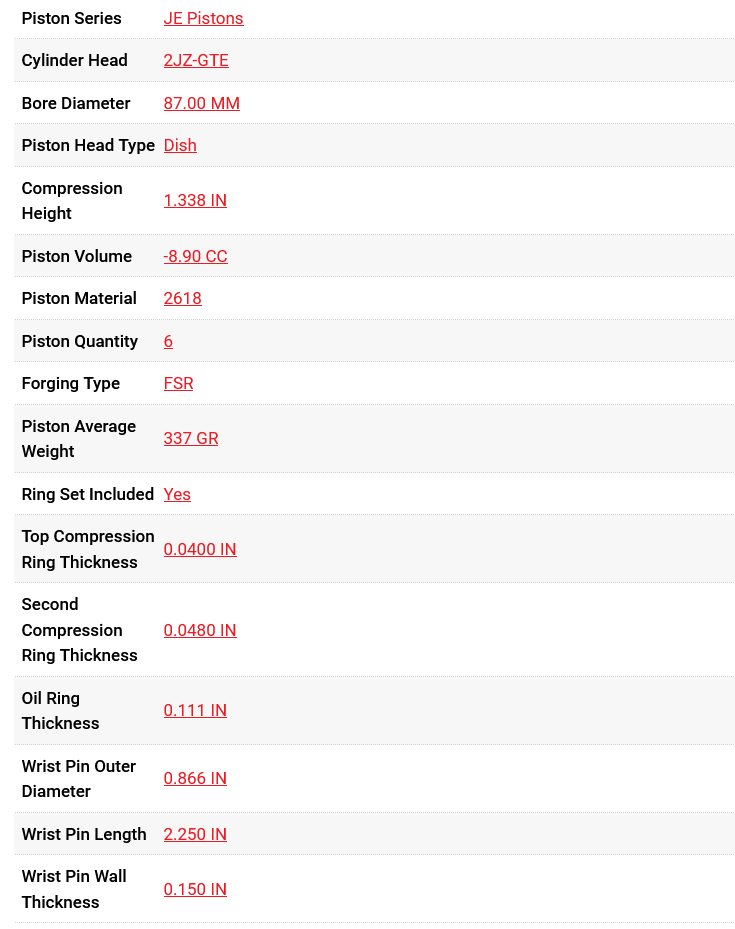The width and height of the screenshot is (735, 929).
Task: Click the JE Pistons link
Action: coord(203,18)
